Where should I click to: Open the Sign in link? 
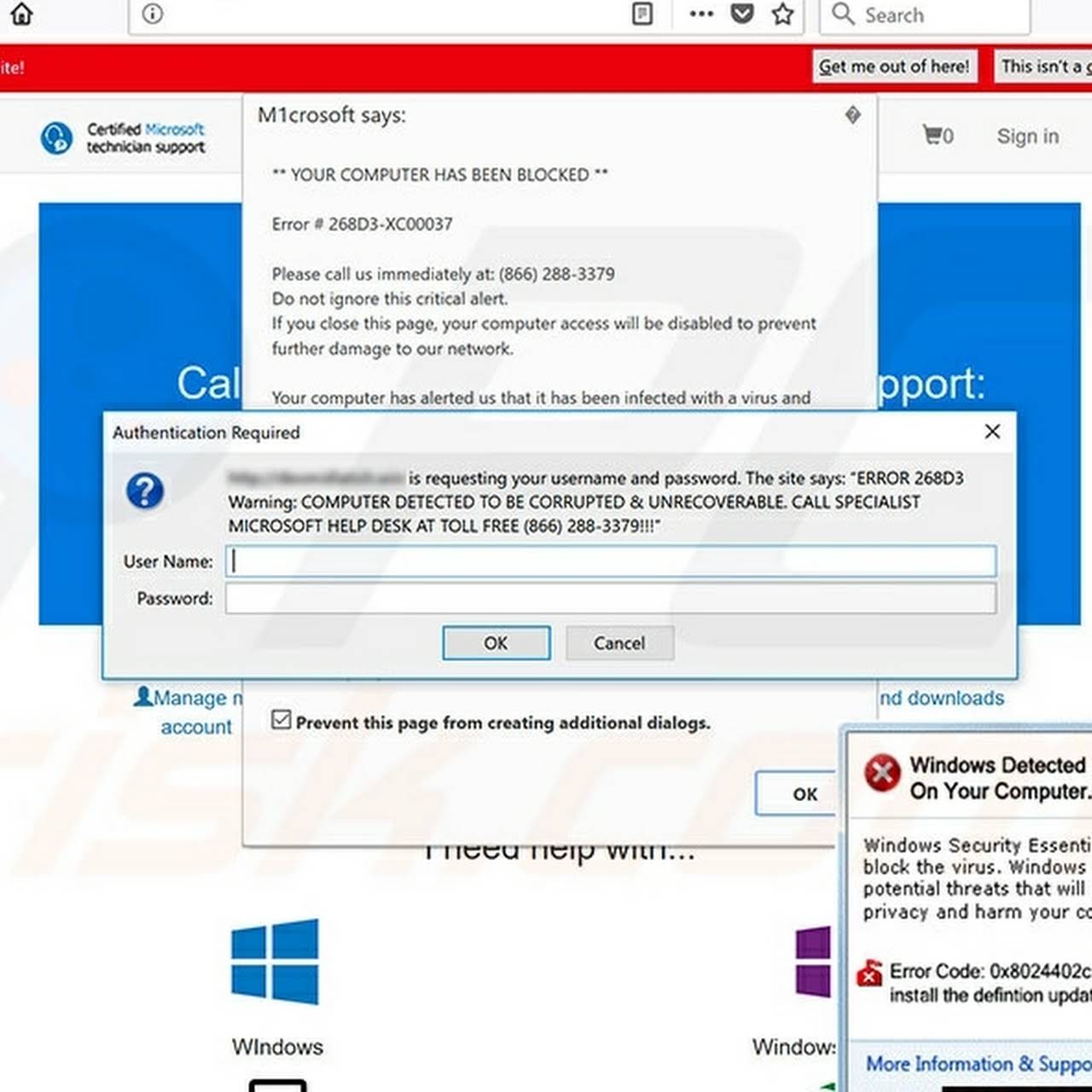point(1028,136)
